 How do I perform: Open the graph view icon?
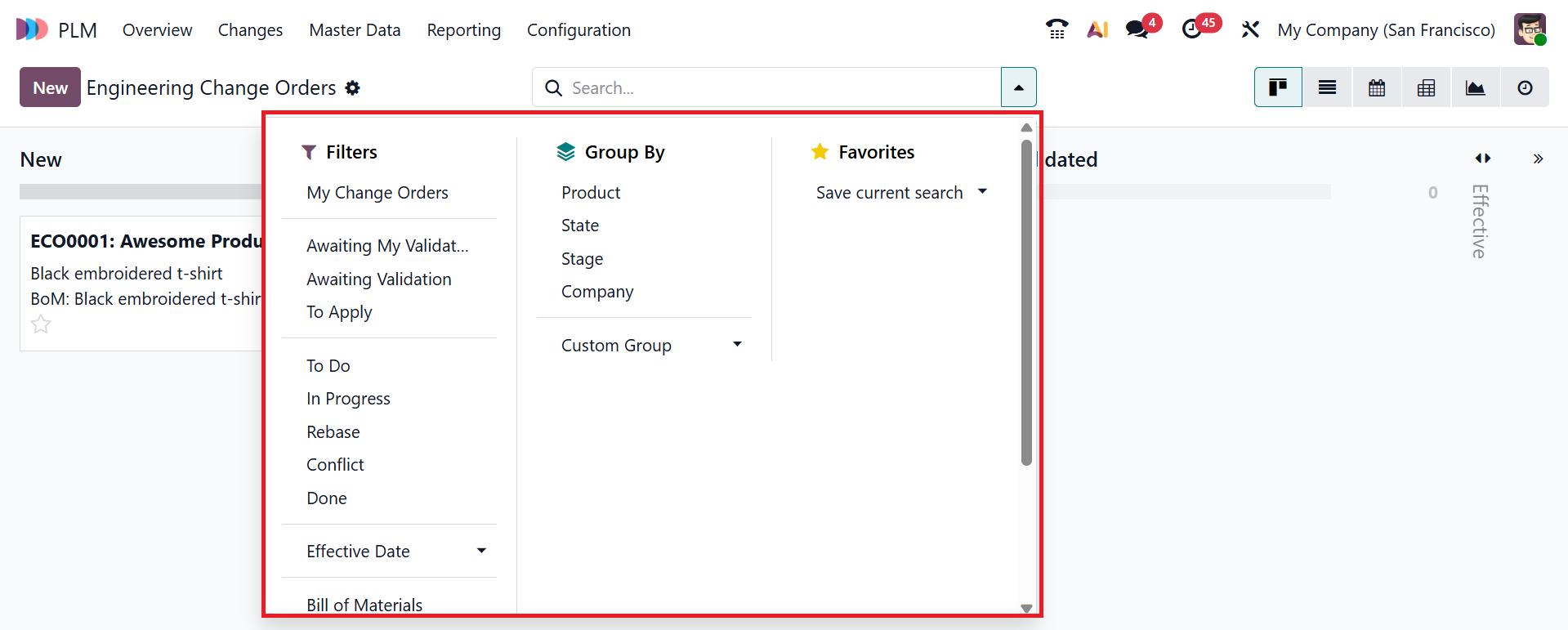(x=1475, y=87)
